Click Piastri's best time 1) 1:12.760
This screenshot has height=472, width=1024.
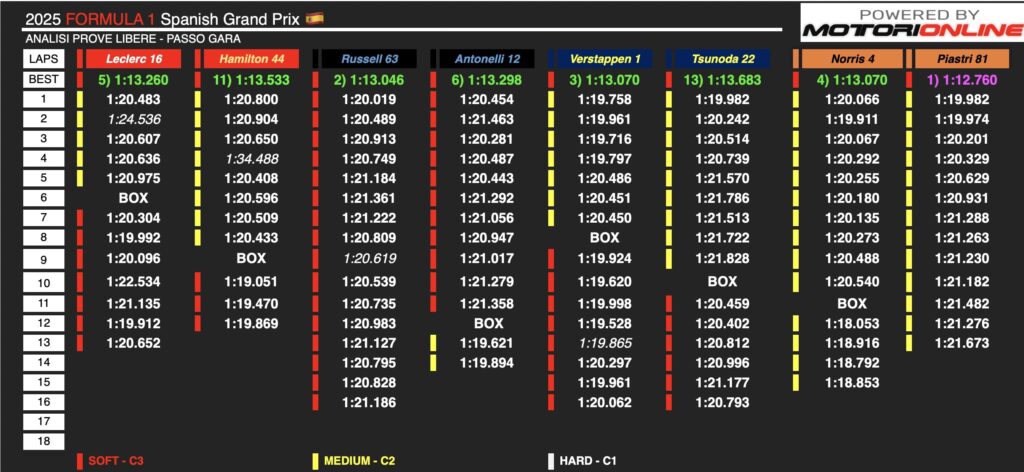point(962,80)
